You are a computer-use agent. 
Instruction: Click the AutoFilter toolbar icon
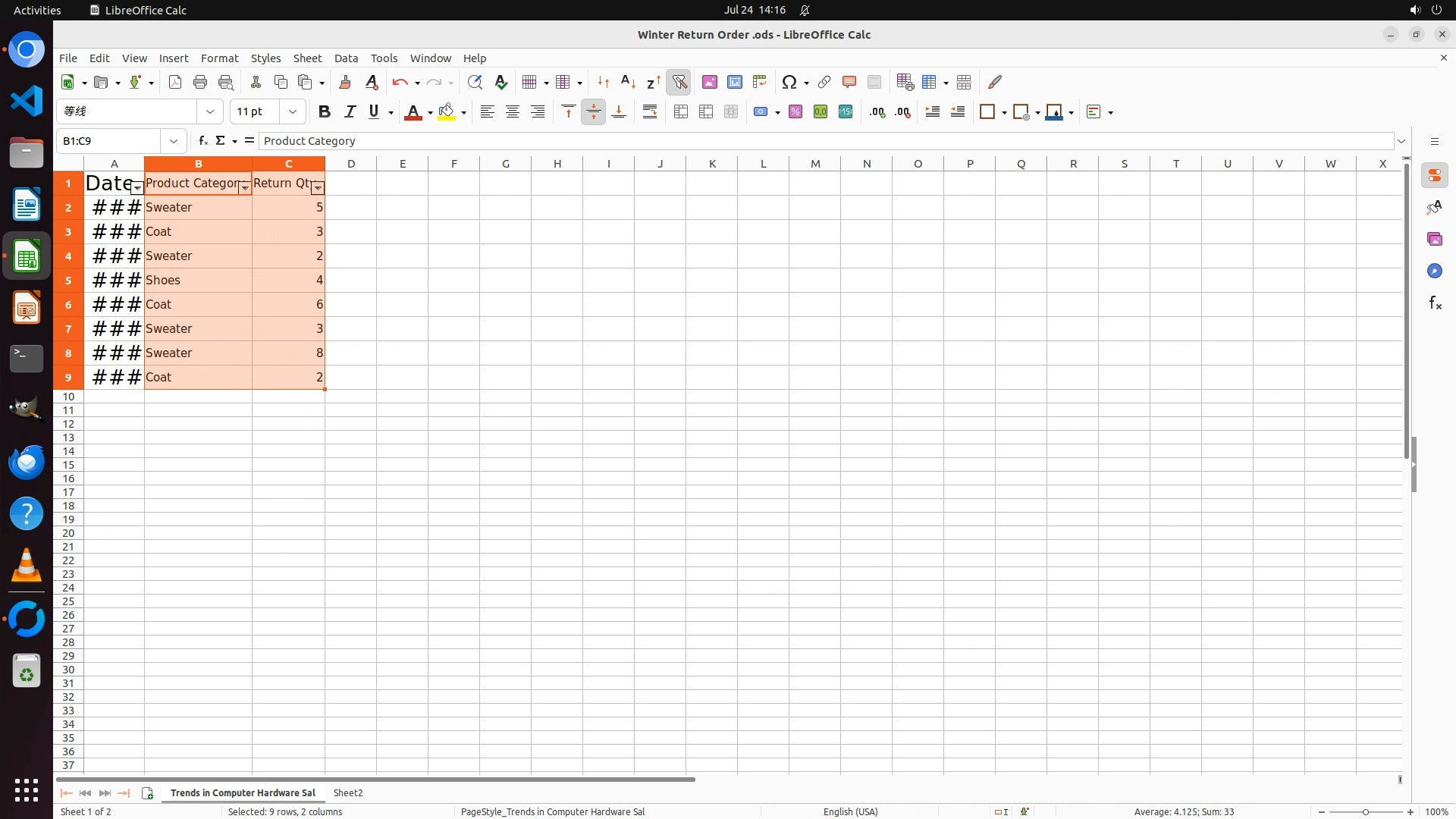click(679, 82)
